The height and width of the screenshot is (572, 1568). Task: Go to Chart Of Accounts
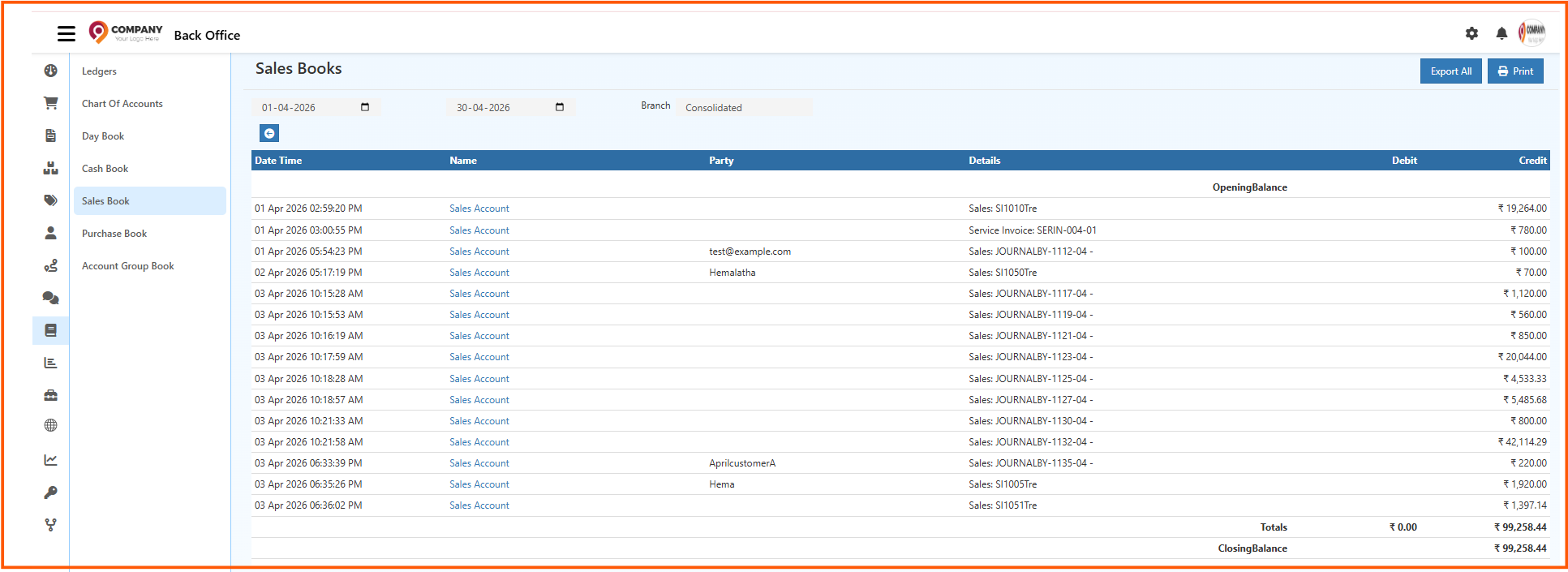click(122, 104)
